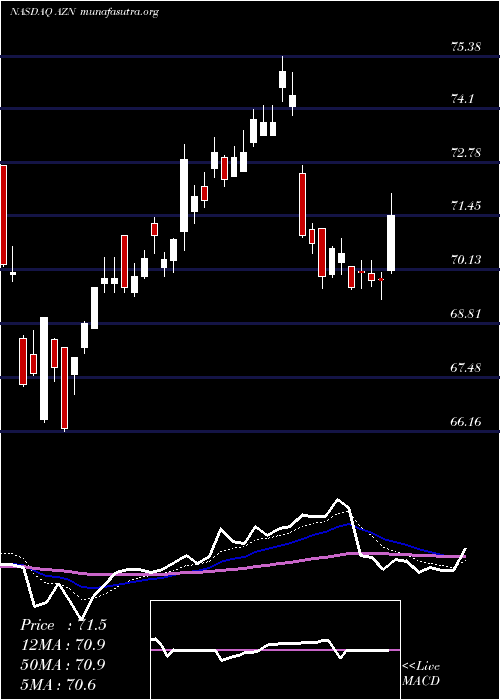Image resolution: width=500 pixels, height=700 pixels.
Task: Click the 66.16 price level label
Action: click(466, 422)
